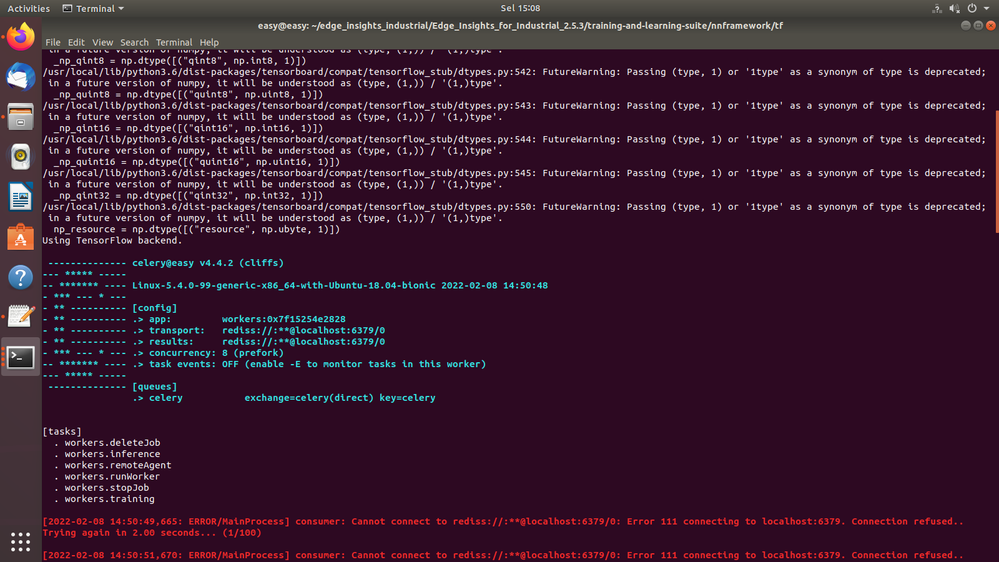Open the Terminal app menu dropdown
The width and height of the screenshot is (999, 562).
pos(93,8)
